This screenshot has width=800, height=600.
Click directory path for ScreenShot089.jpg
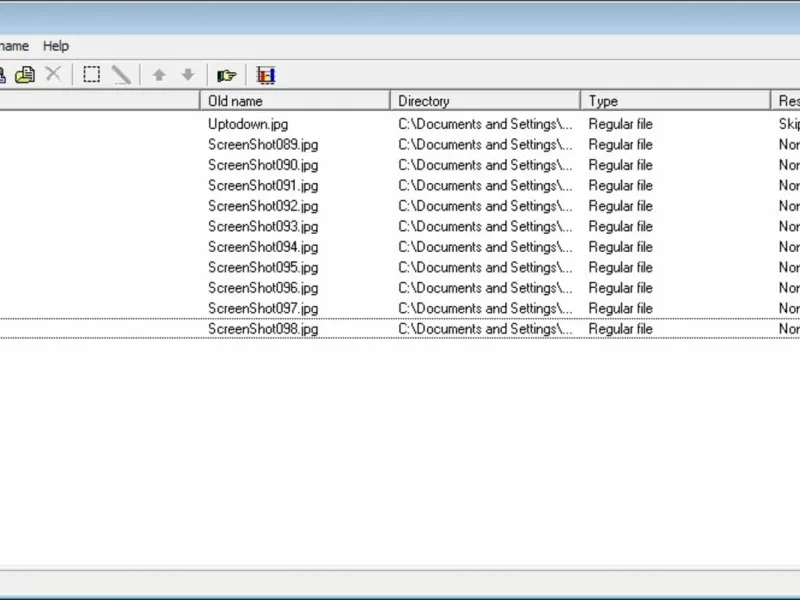point(485,145)
